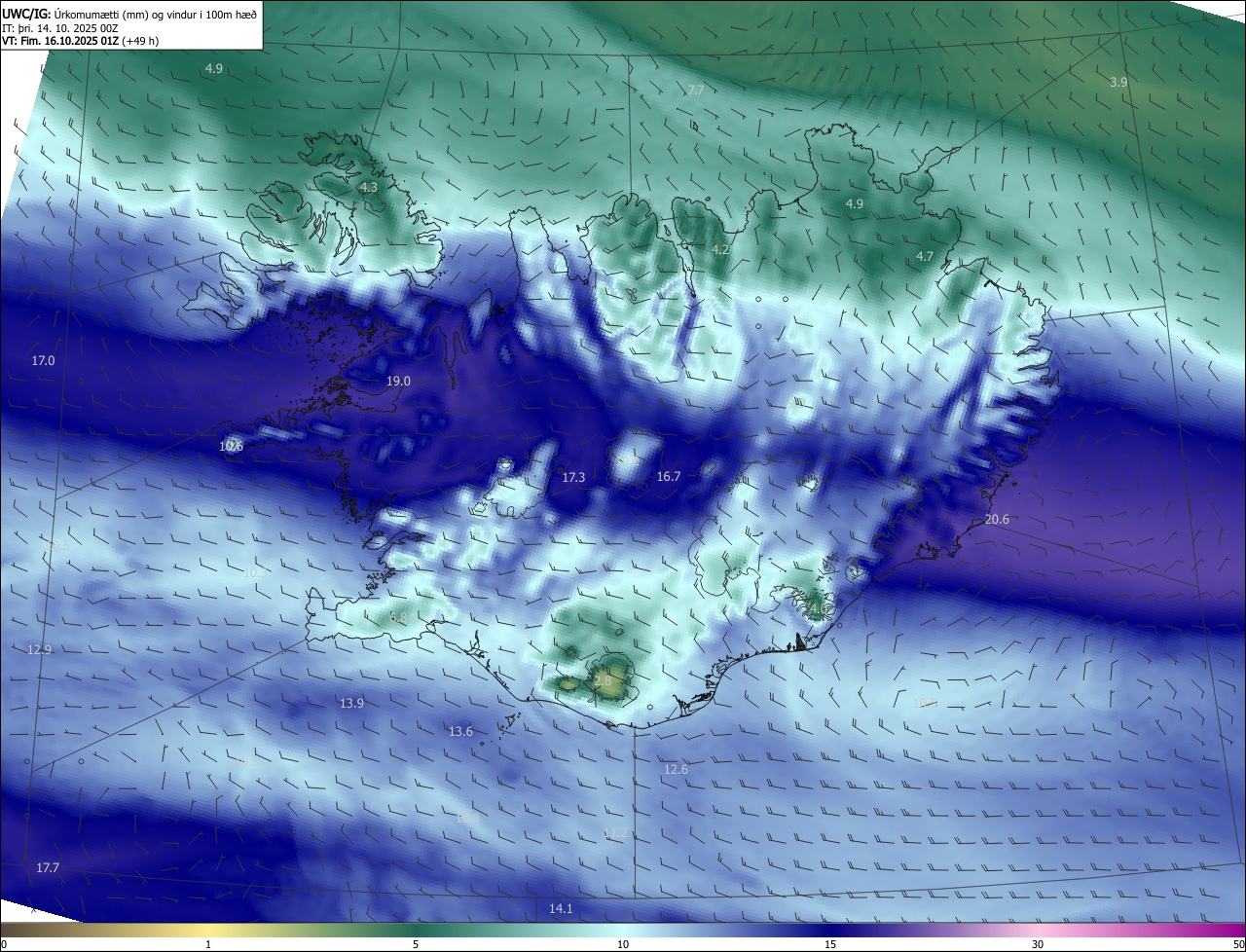Click the 2.8 value over the yellow glacier area

point(603,681)
